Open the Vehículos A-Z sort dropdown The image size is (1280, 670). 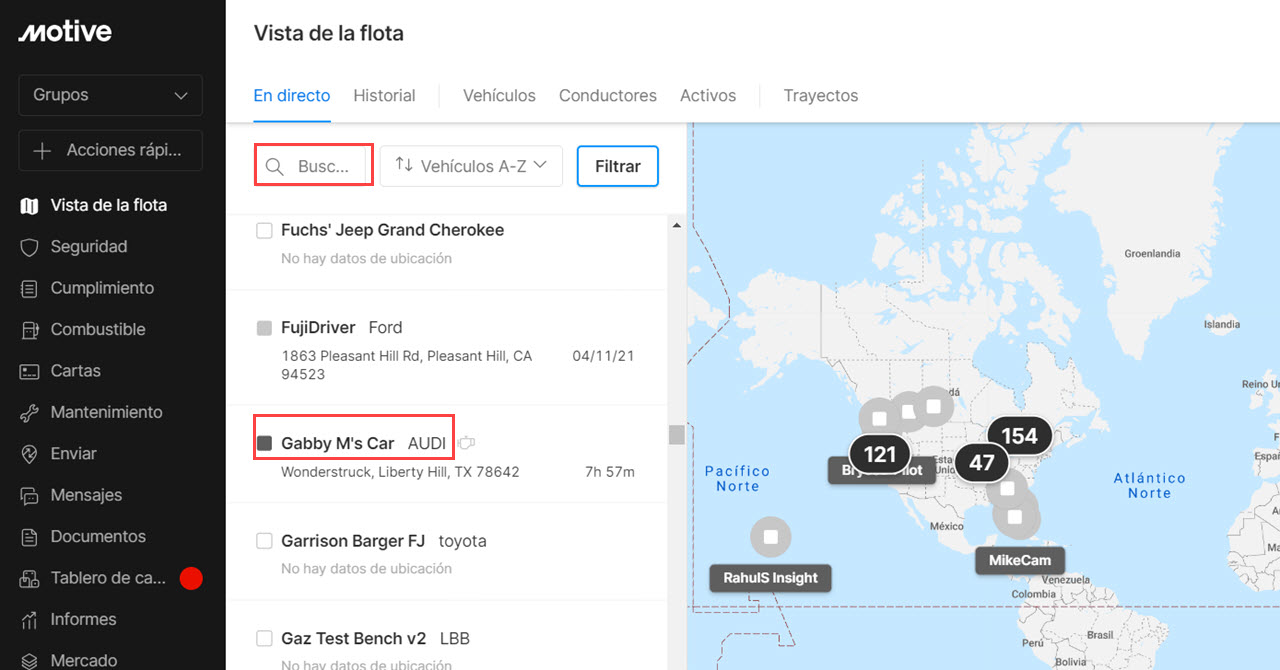[471, 166]
